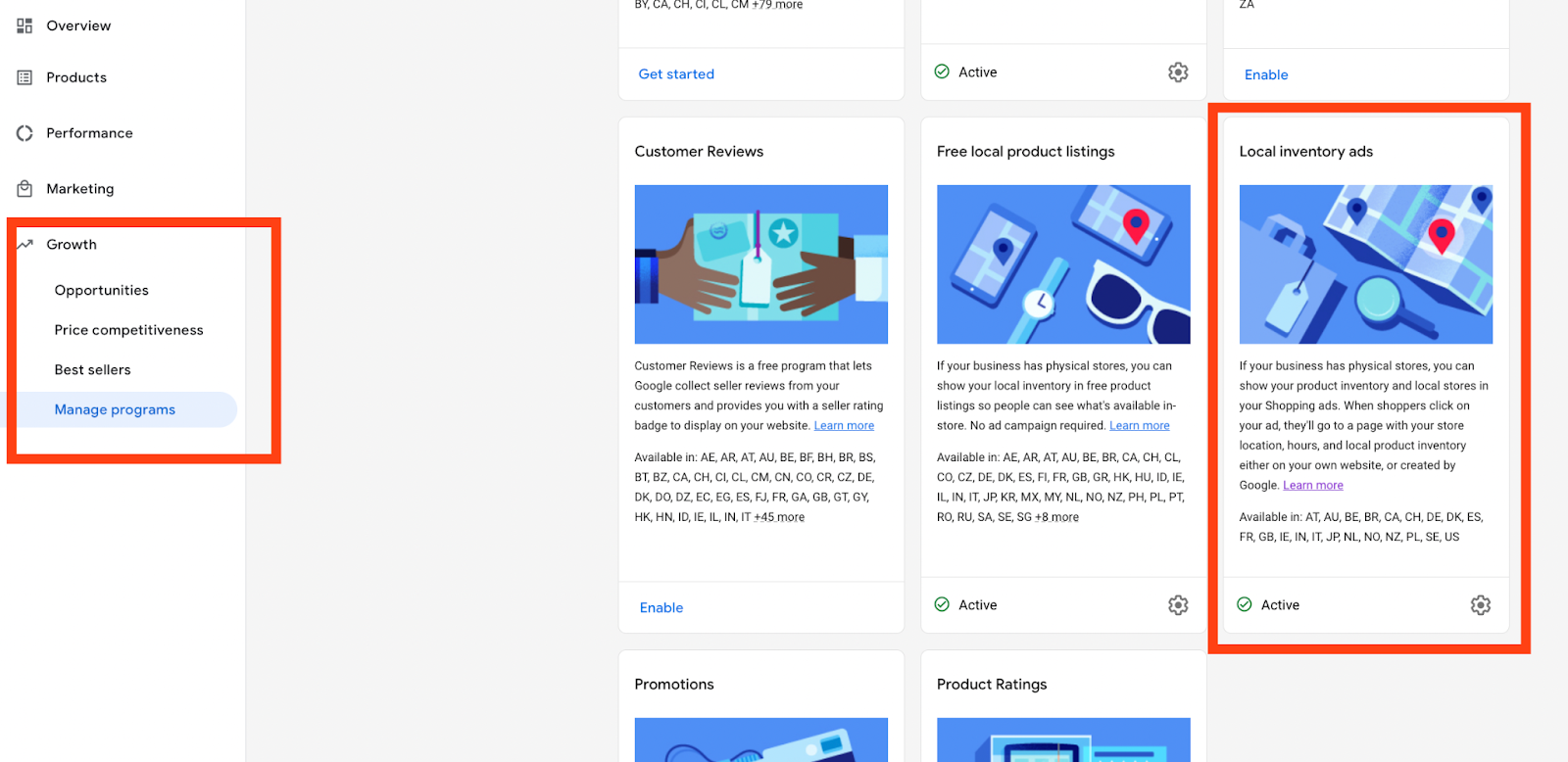Expand the '+79 more' countries list
Image resolution: width=1568 pixels, height=762 pixels.
777,5
